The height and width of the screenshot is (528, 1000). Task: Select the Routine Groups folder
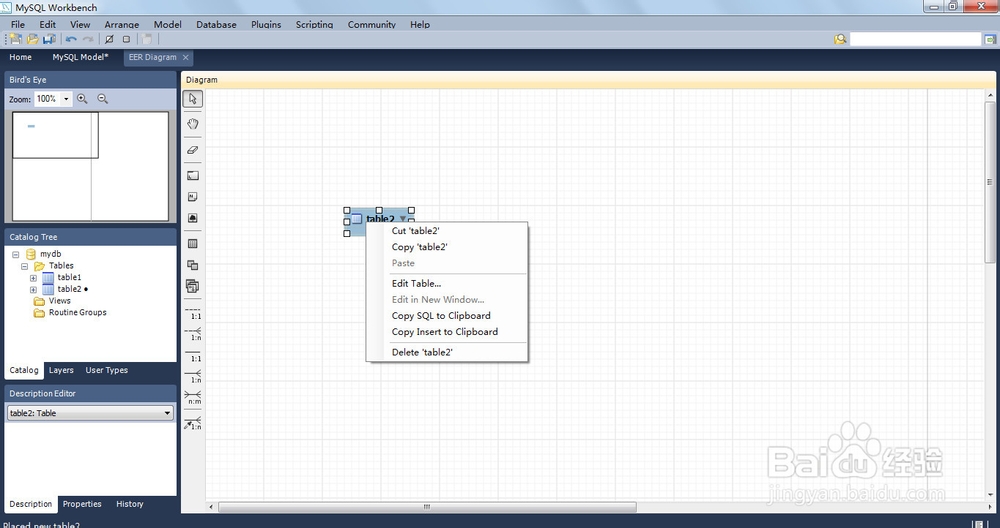pyautogui.click(x=77, y=312)
